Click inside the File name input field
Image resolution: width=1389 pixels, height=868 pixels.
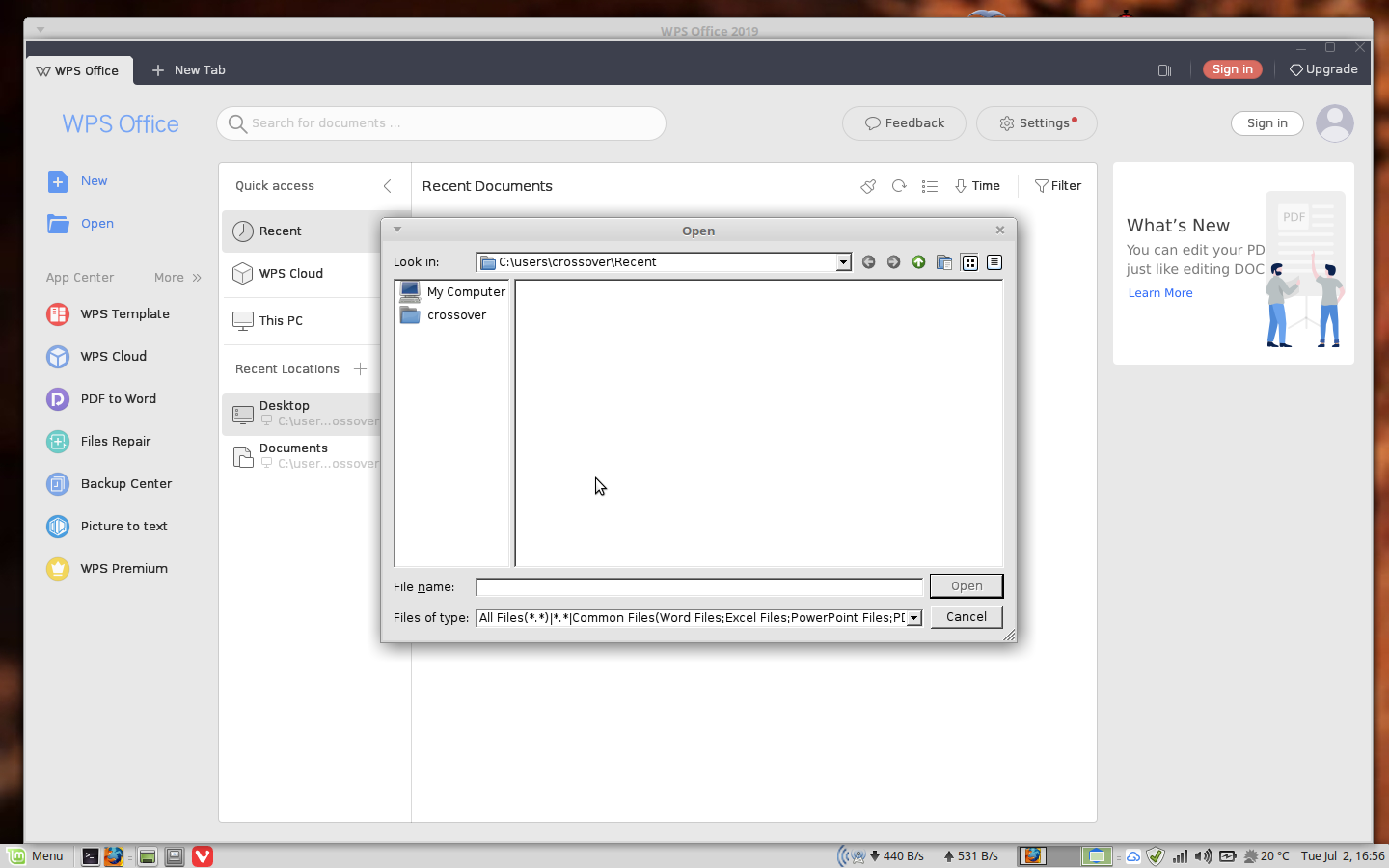(698, 586)
